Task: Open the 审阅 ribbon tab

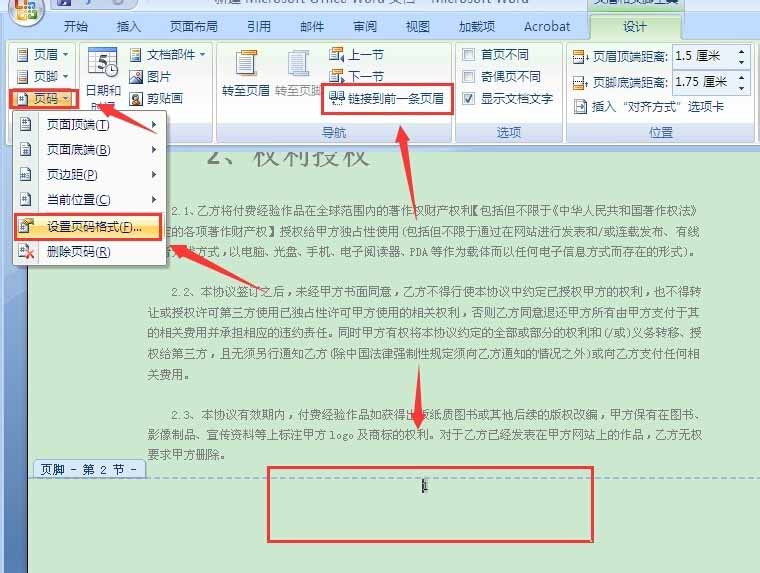Action: click(364, 26)
